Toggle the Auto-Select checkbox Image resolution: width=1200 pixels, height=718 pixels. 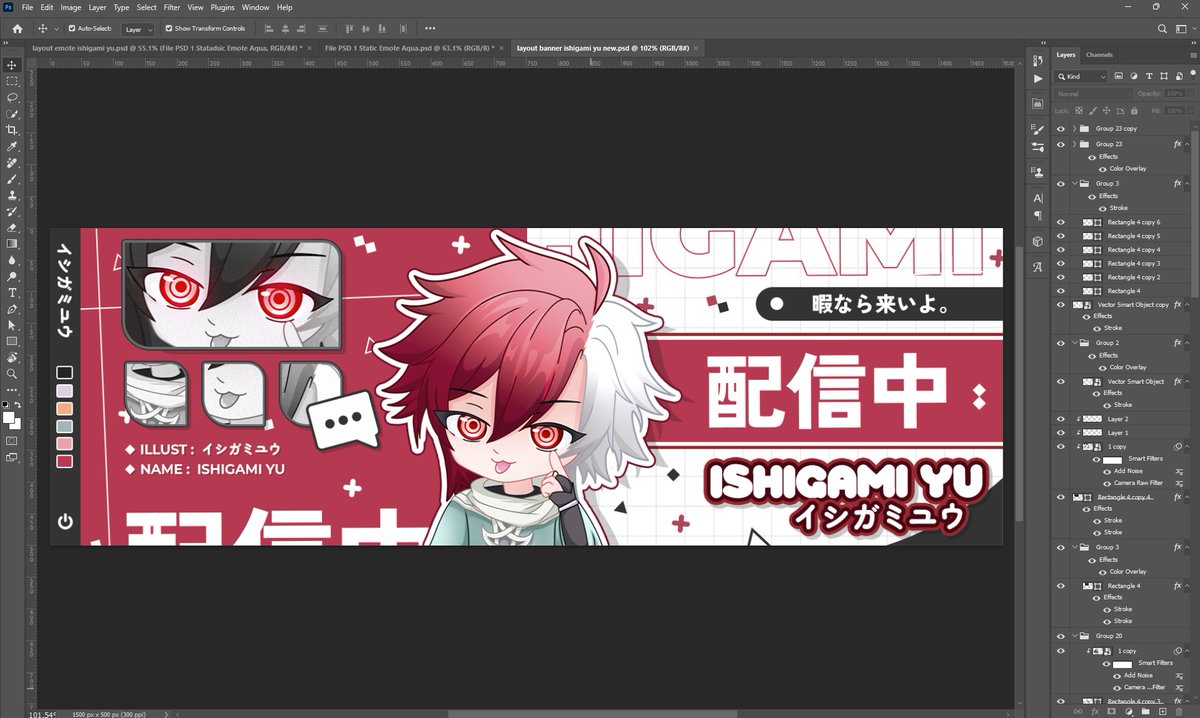[x=73, y=29]
